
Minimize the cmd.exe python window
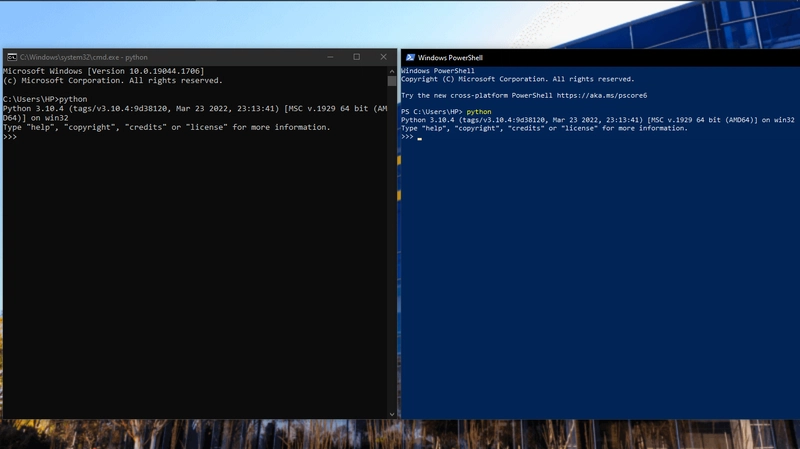[328, 57]
